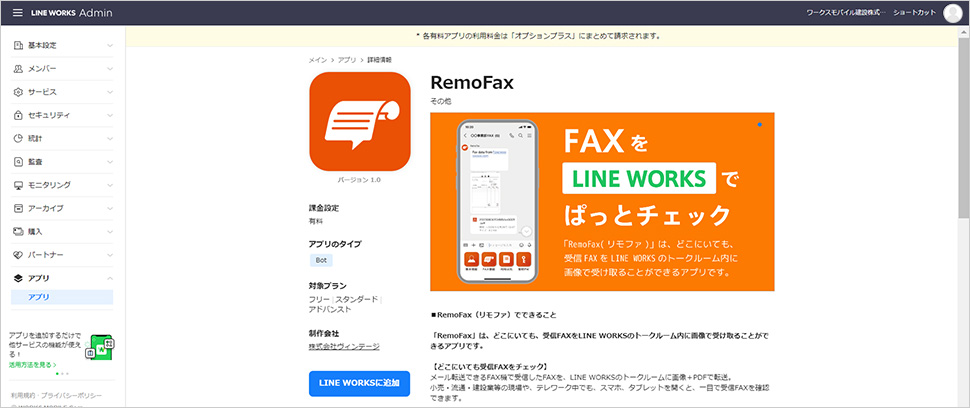Expand the 購入 section chevron
Screen dimensions: 970x408
[109, 231]
